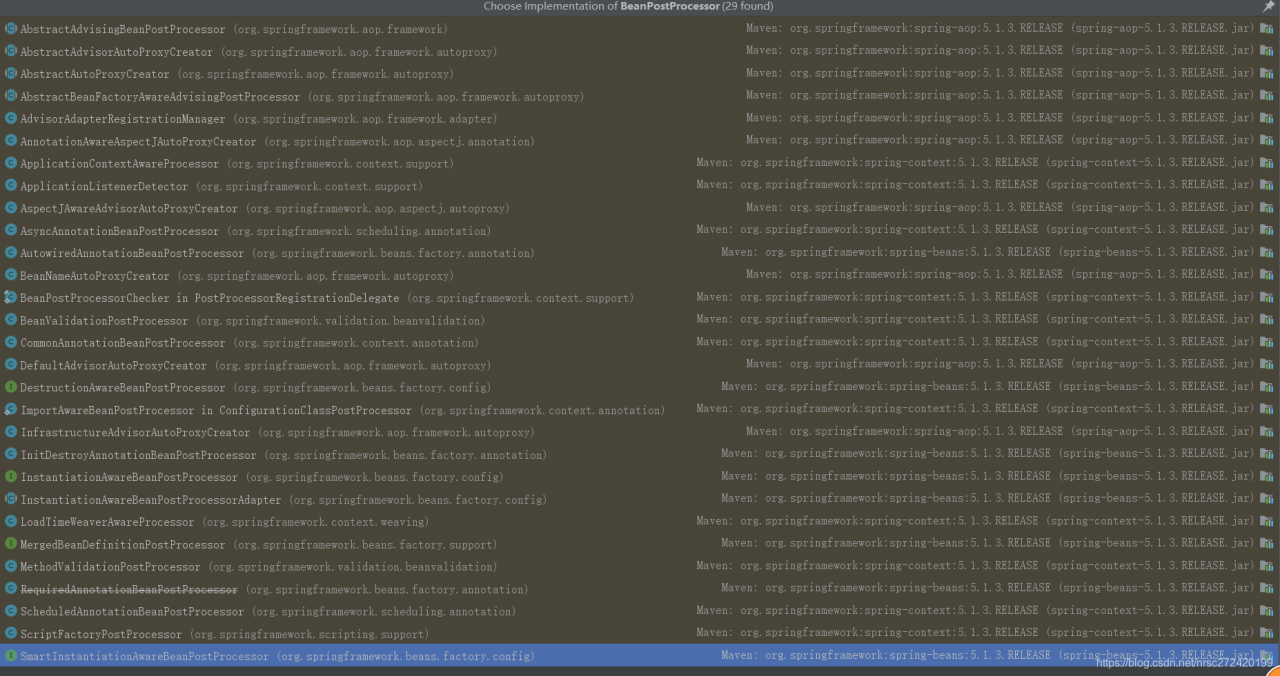Click class icon beside ImportAwareBeanPostProcessor

pyautogui.click(x=11, y=409)
